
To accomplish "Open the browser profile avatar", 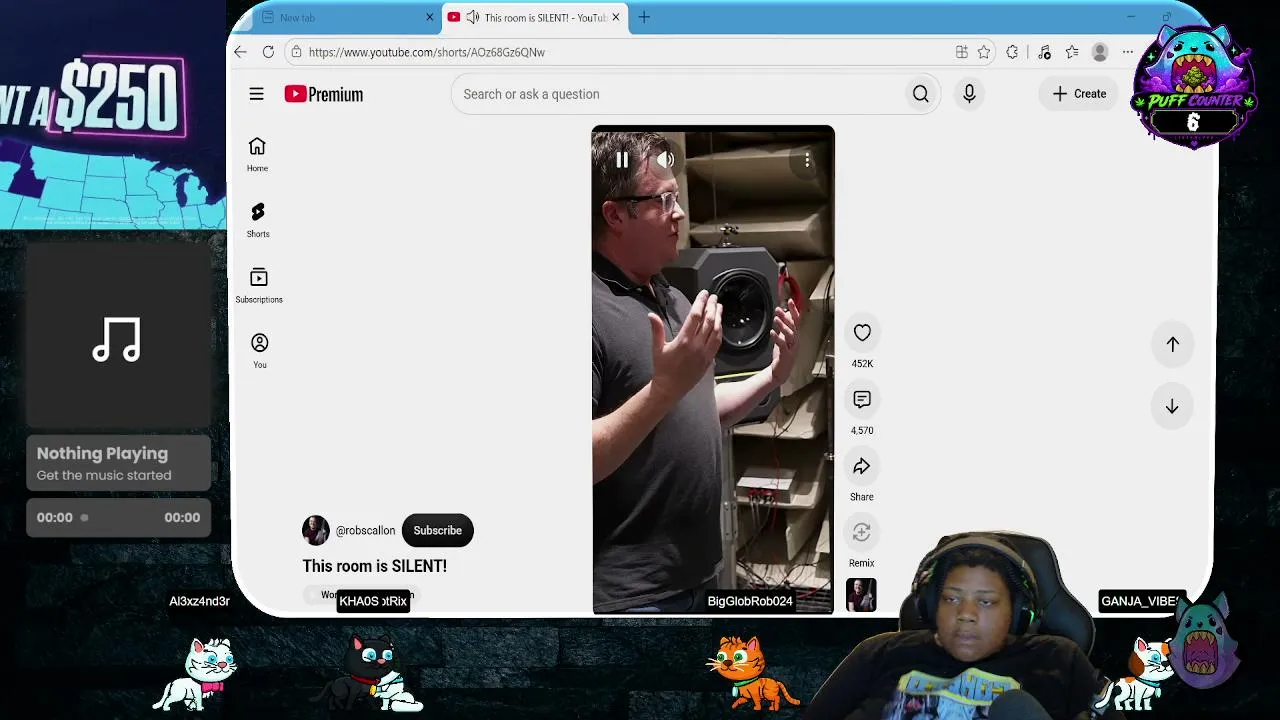I will click(1100, 52).
